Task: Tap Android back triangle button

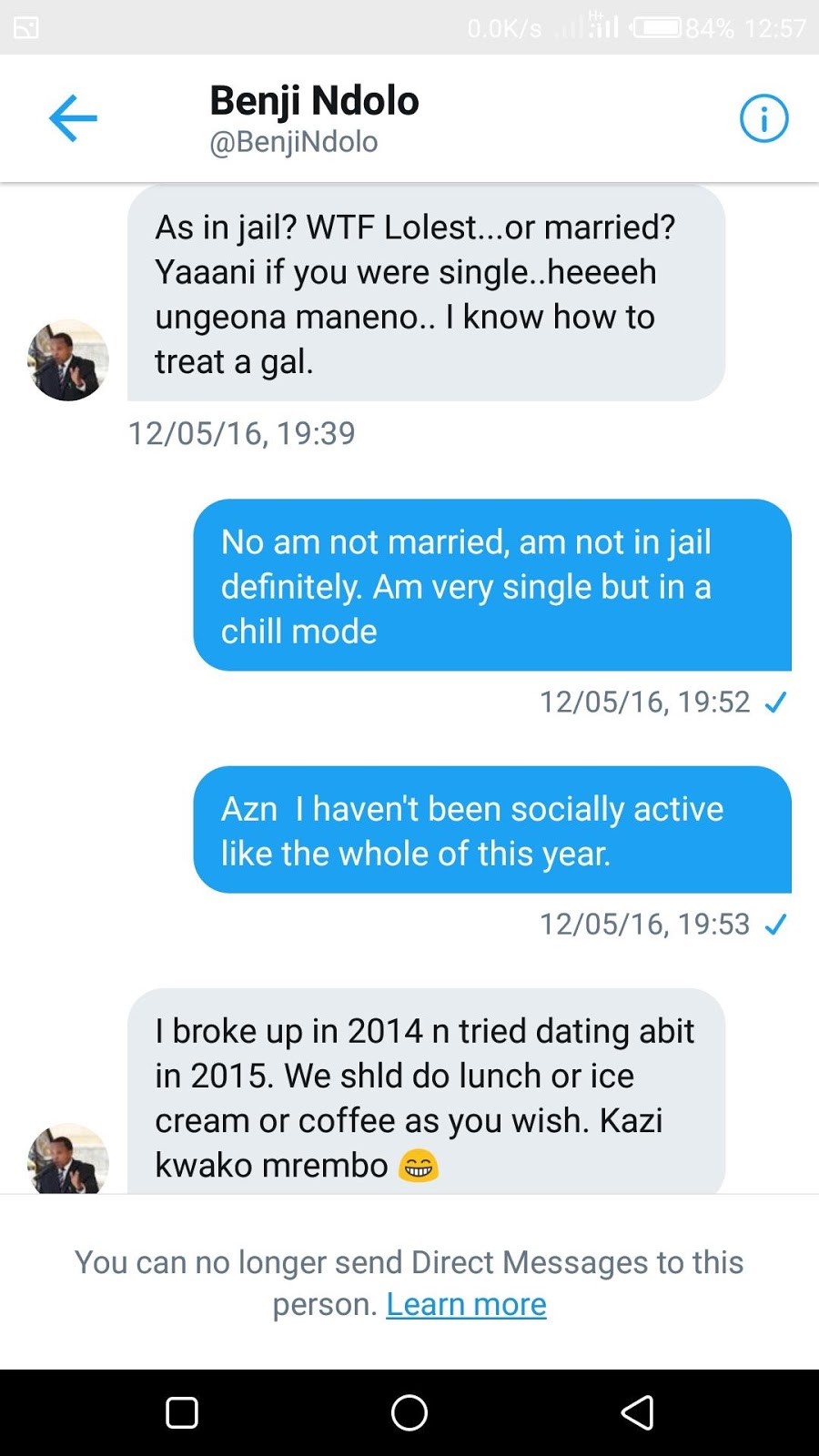Action: (x=637, y=1412)
